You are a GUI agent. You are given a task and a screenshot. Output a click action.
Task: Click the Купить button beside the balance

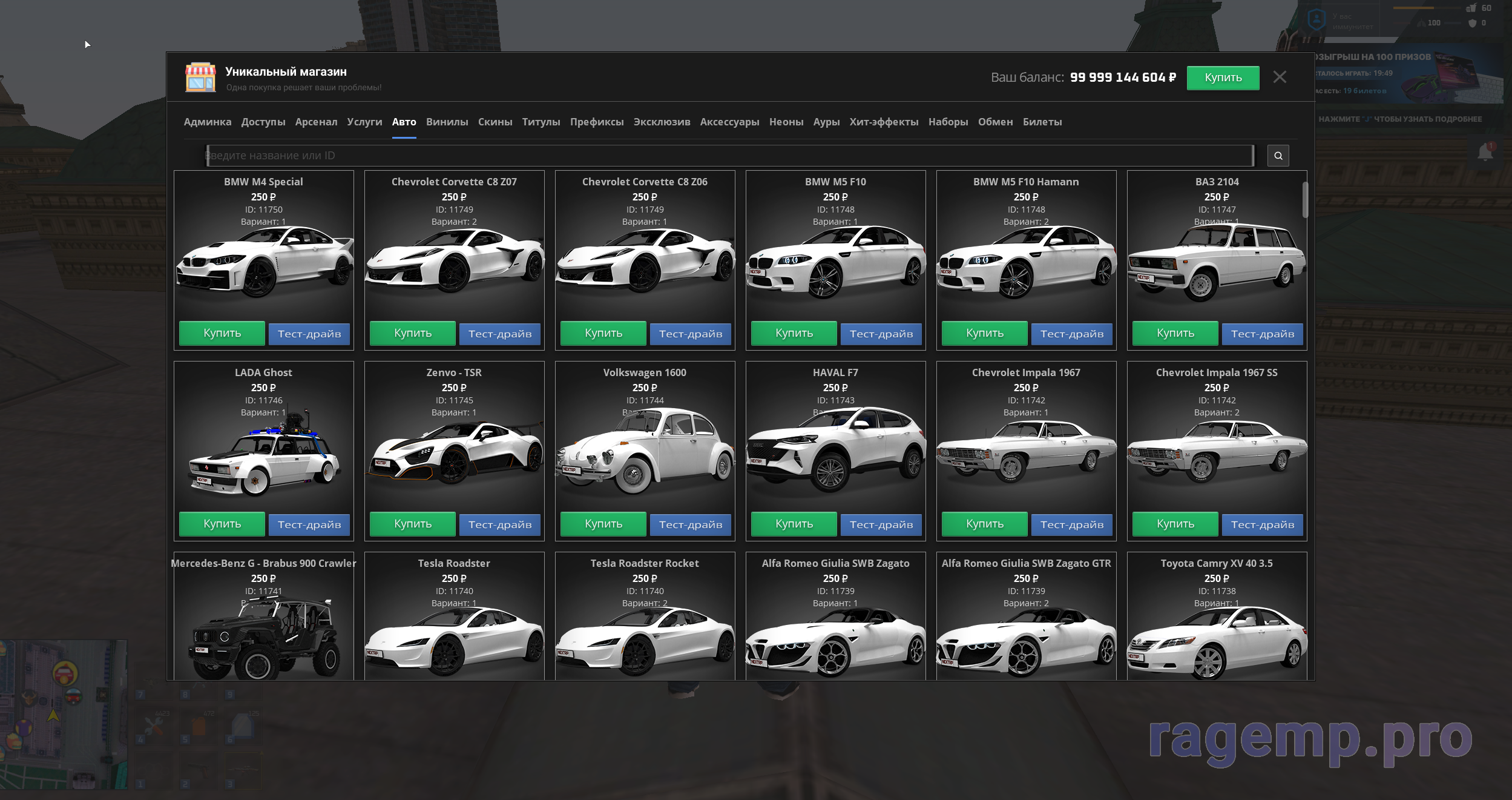(x=1223, y=78)
